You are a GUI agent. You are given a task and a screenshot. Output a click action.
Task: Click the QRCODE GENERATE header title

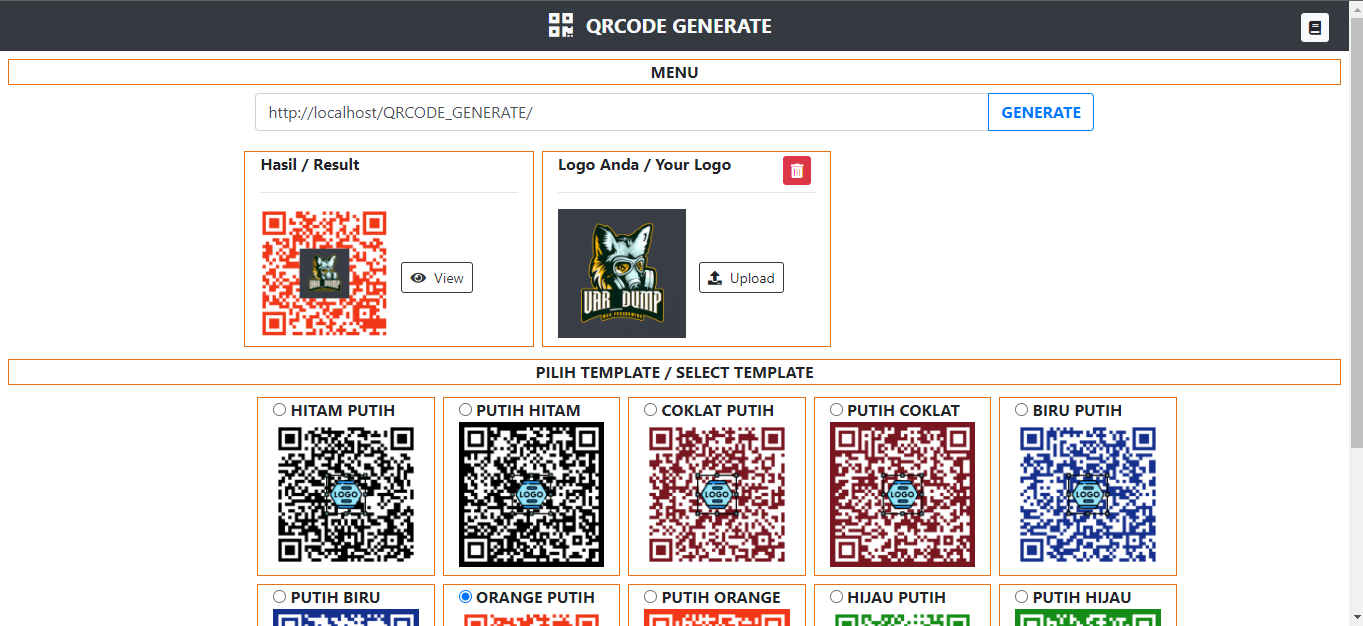pyautogui.click(x=679, y=26)
